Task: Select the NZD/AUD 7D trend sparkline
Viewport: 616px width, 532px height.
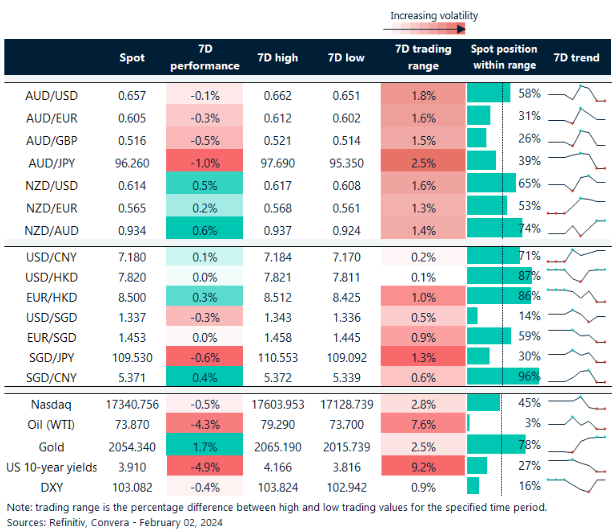Action: (577, 227)
